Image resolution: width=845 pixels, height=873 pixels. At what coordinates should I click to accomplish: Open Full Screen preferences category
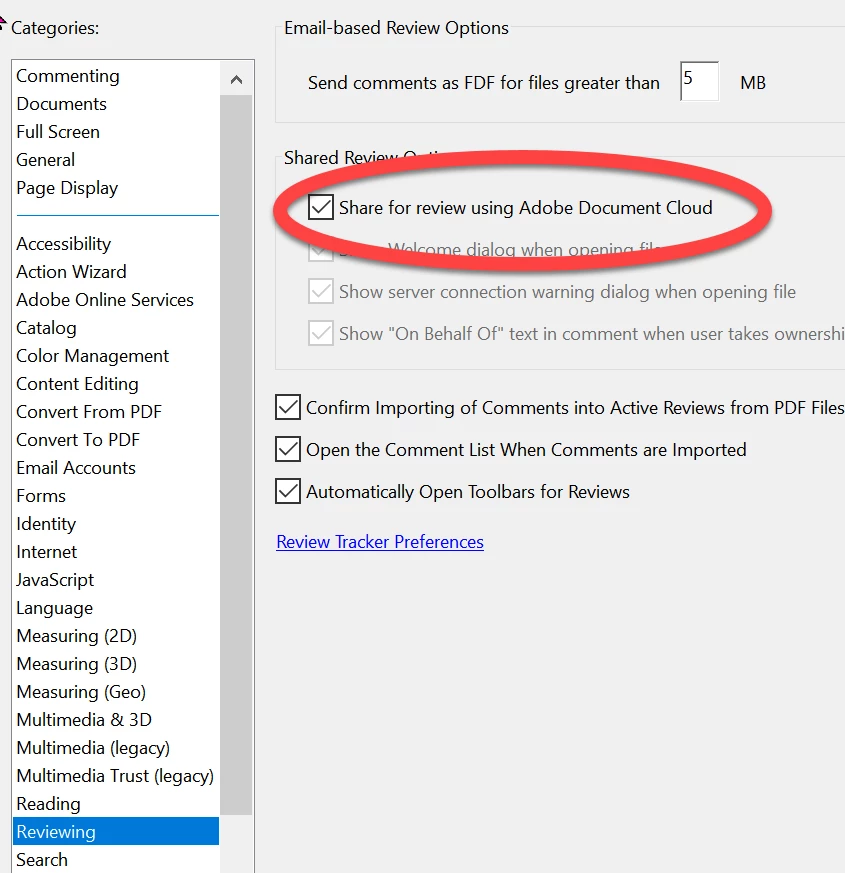click(58, 131)
